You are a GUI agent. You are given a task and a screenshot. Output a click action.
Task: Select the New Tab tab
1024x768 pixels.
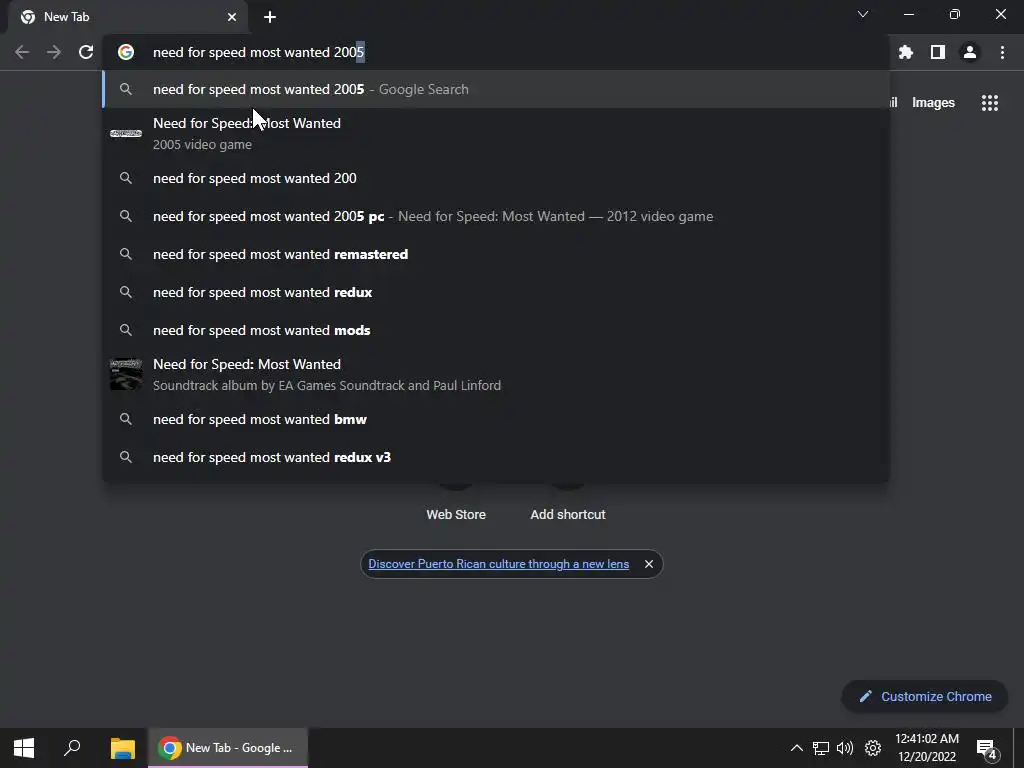click(x=128, y=17)
